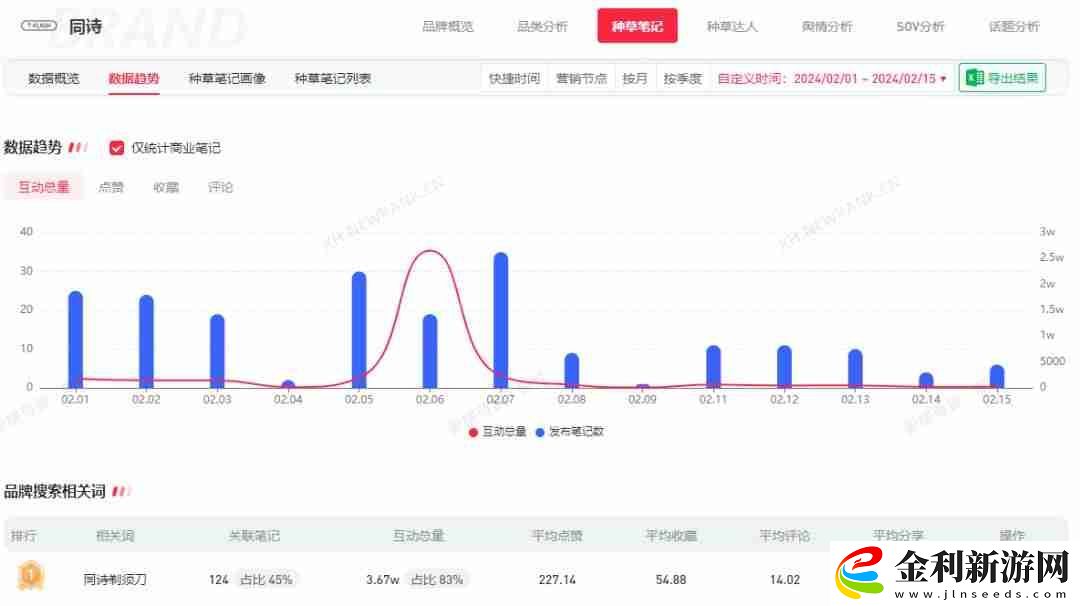The width and height of the screenshot is (1080, 606).
Task: Click the 54.88 average favorites value
Action: pos(671,580)
